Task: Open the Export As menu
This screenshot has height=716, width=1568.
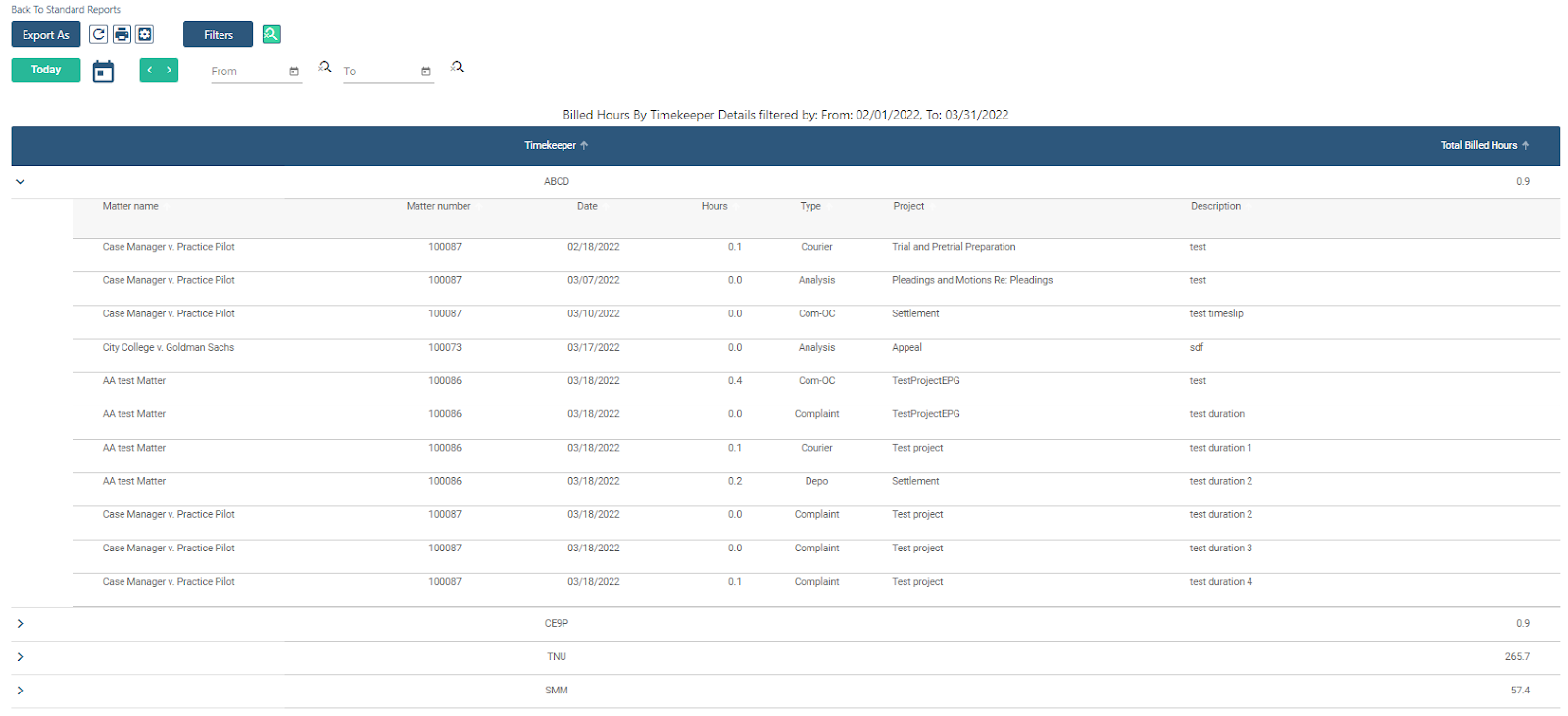Action: [46, 34]
